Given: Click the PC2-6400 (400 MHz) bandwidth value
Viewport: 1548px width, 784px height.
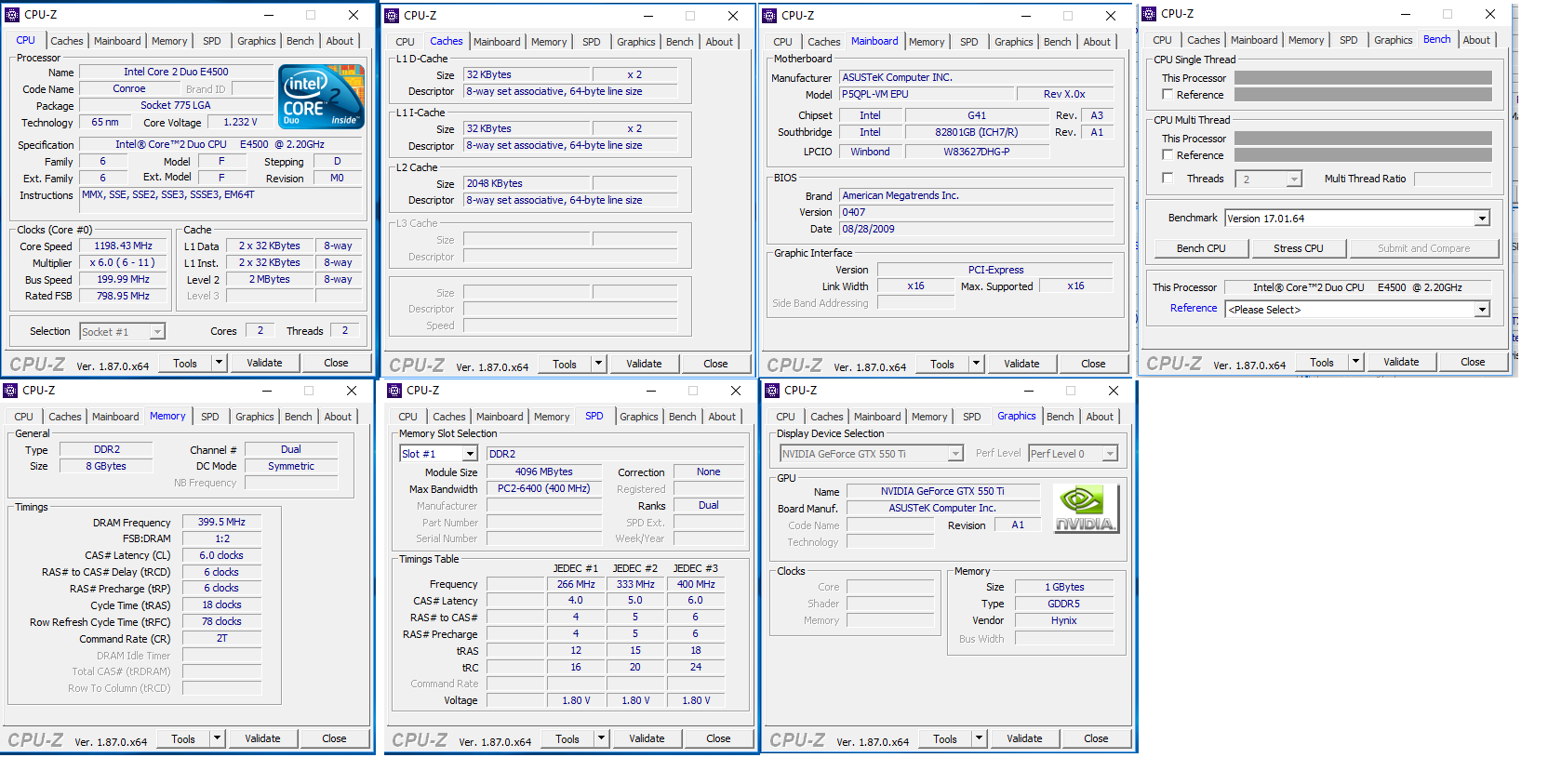Looking at the screenshot, I should pyautogui.click(x=543, y=489).
